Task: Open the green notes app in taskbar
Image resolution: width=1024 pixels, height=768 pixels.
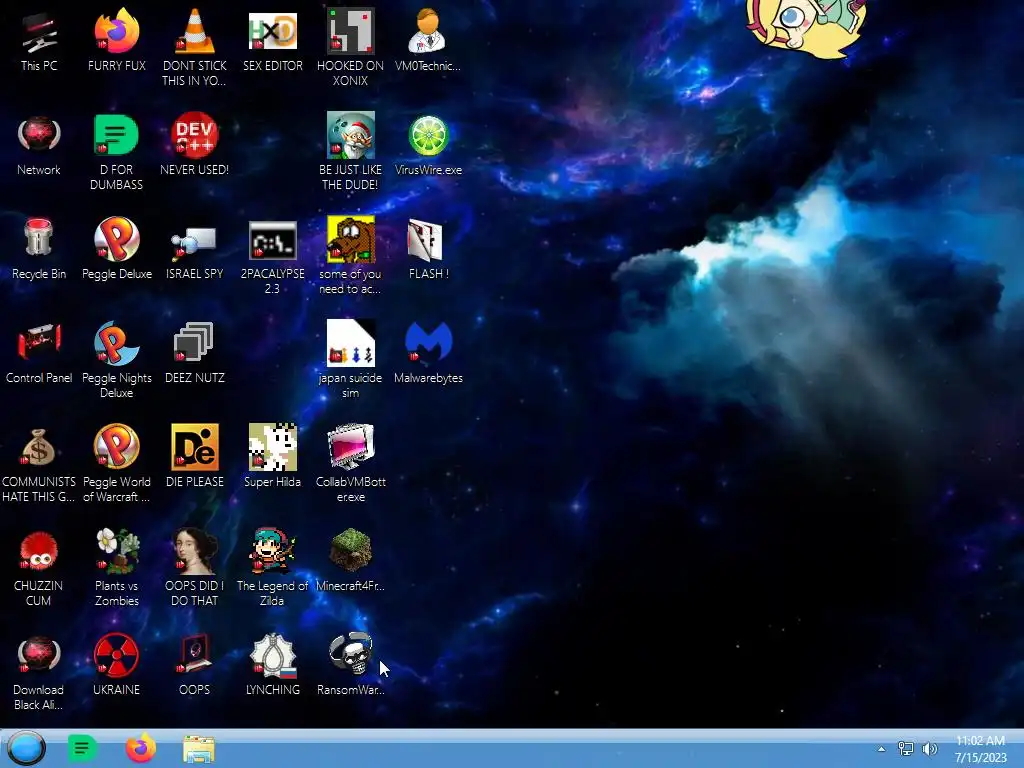Action: click(x=82, y=748)
